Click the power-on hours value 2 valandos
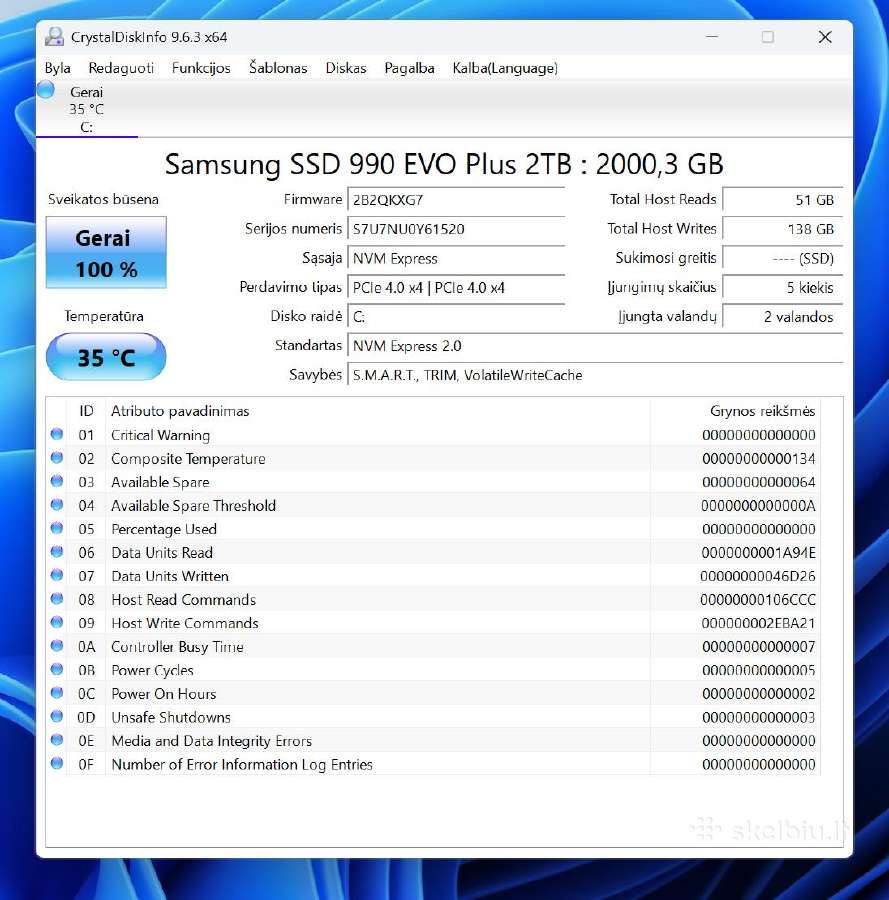Screen dimensions: 889x900 pyautogui.click(x=783, y=317)
